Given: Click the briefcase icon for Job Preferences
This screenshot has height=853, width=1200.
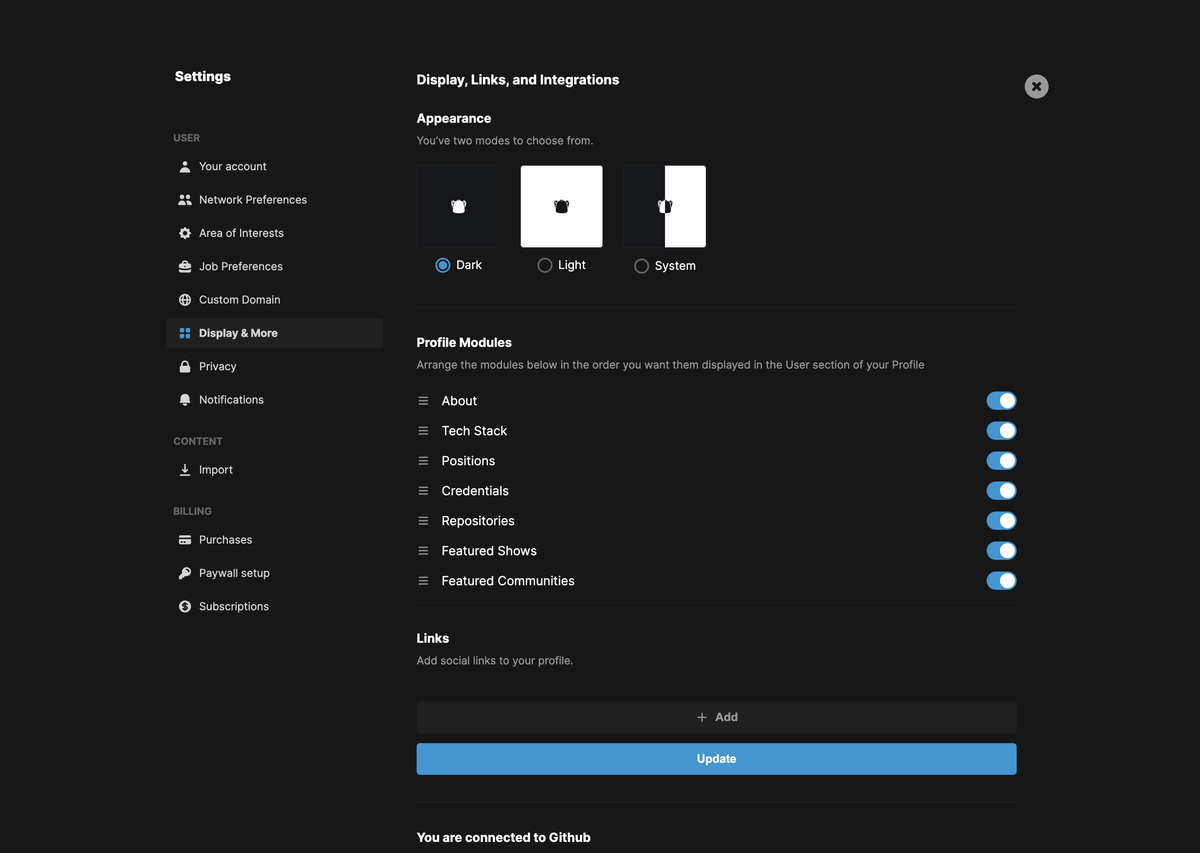Looking at the screenshot, I should pyautogui.click(x=185, y=267).
